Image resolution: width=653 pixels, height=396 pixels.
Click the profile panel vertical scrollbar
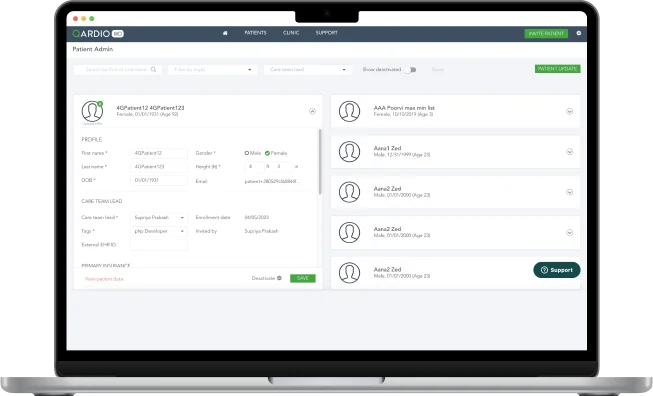320,162
